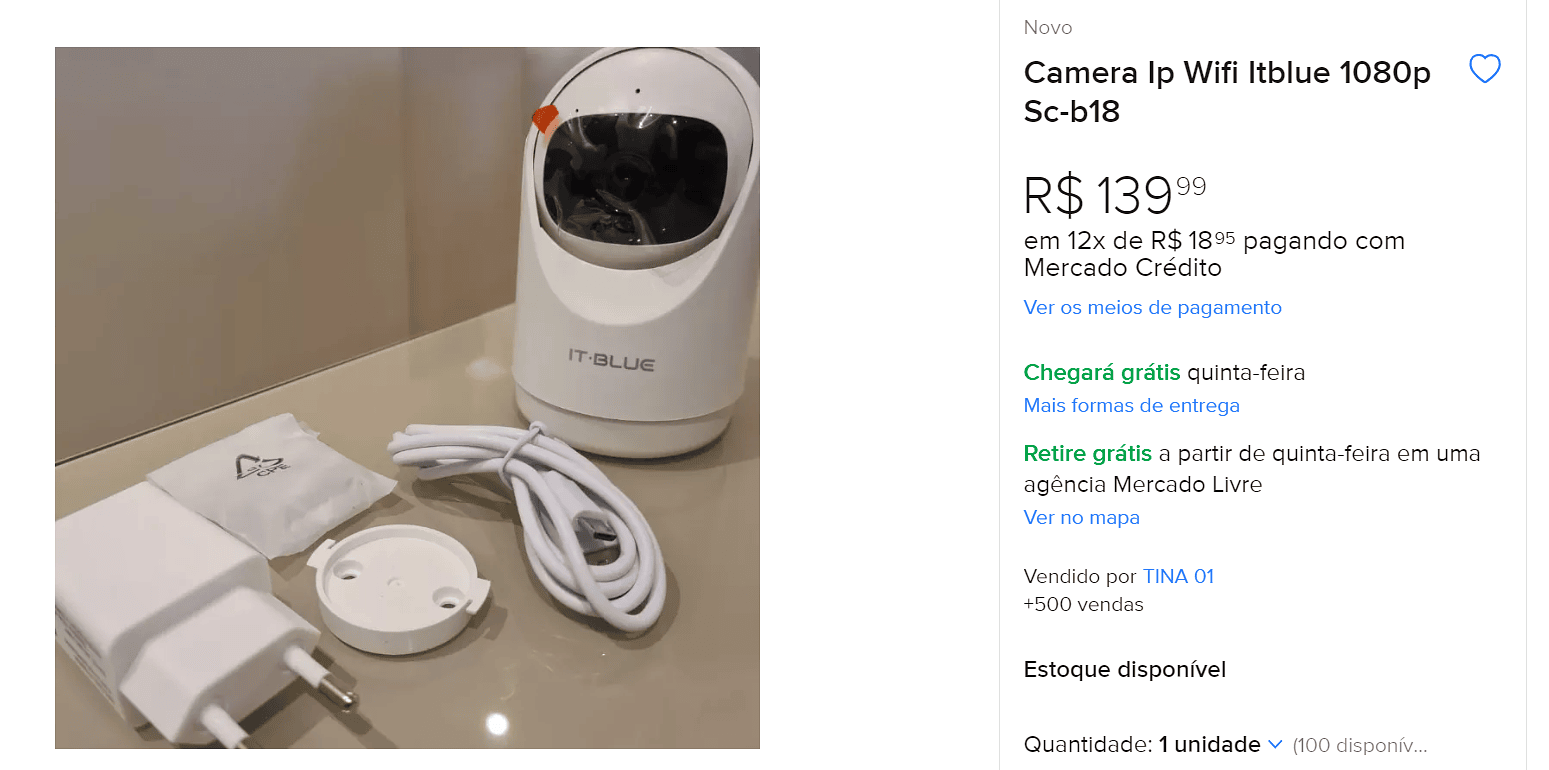Click the product title Camera Ip Wifi Itblue
This screenshot has width=1549, height=770.
click(x=1227, y=92)
